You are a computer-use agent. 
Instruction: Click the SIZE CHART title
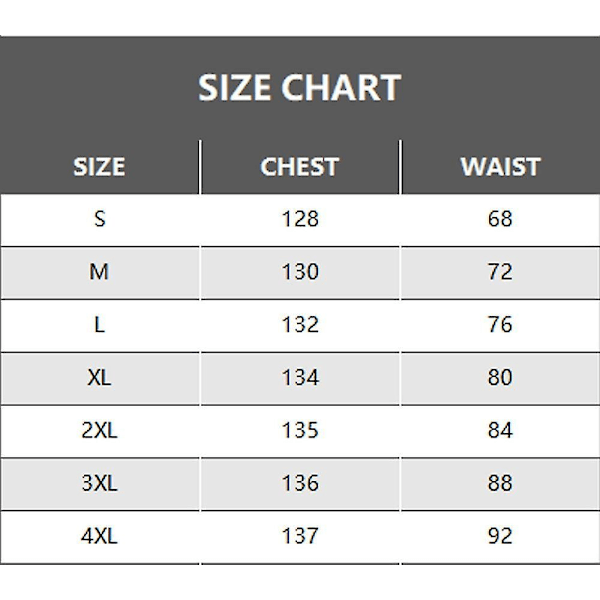(x=299, y=88)
